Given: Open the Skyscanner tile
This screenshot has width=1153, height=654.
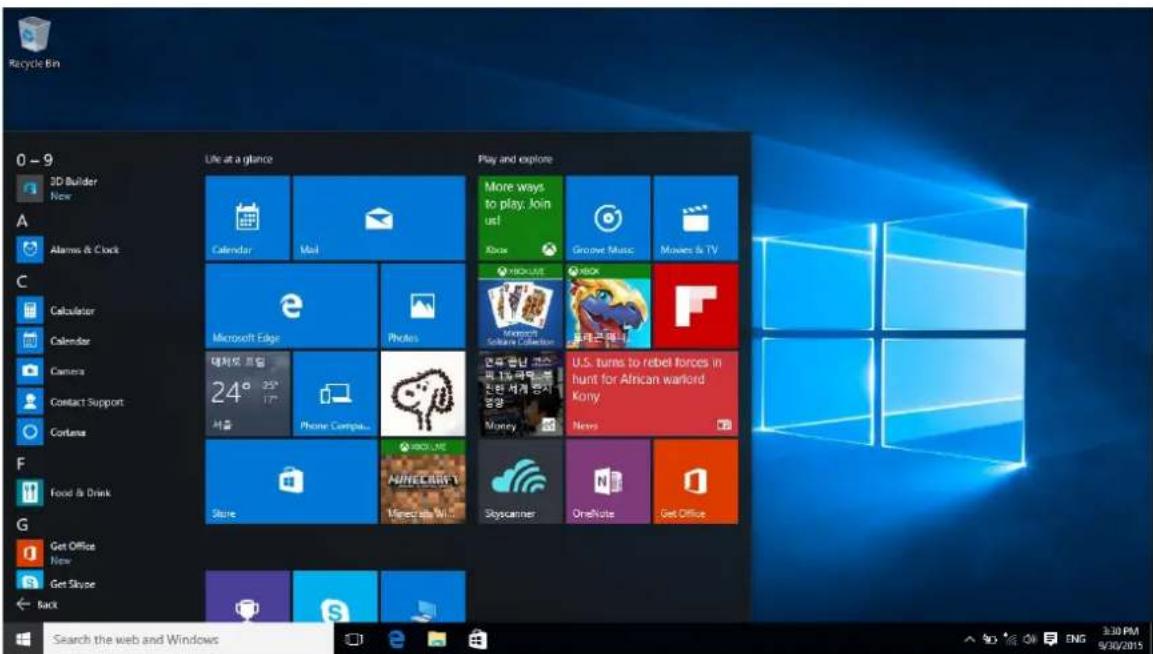Looking at the screenshot, I should click(x=520, y=482).
